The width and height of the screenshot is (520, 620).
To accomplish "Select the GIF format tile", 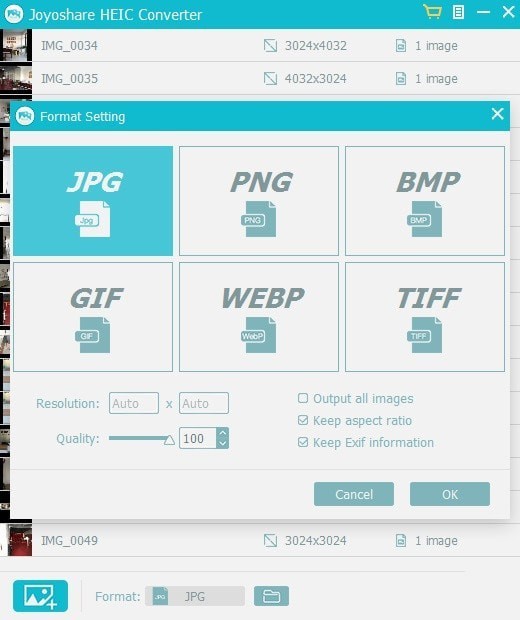I will 93,317.
